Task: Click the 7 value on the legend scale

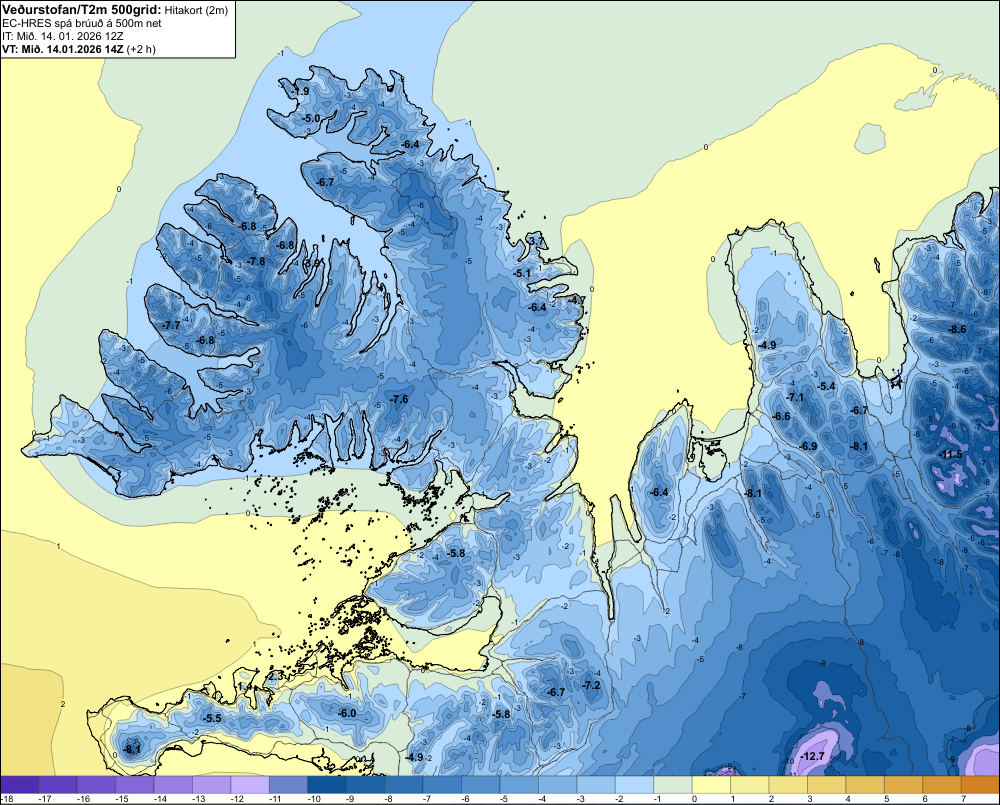Action: [963, 799]
